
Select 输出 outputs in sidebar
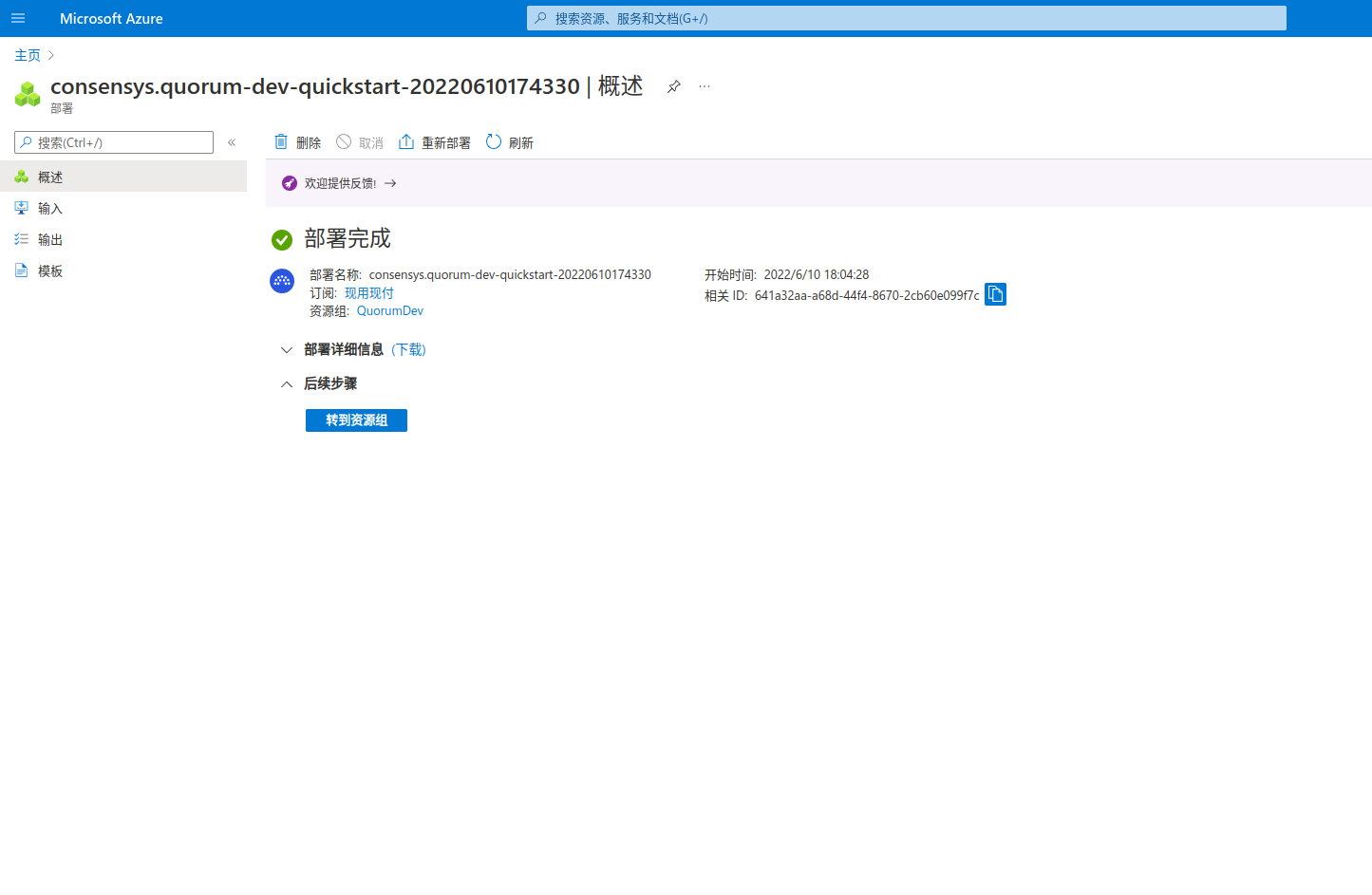(x=123, y=239)
